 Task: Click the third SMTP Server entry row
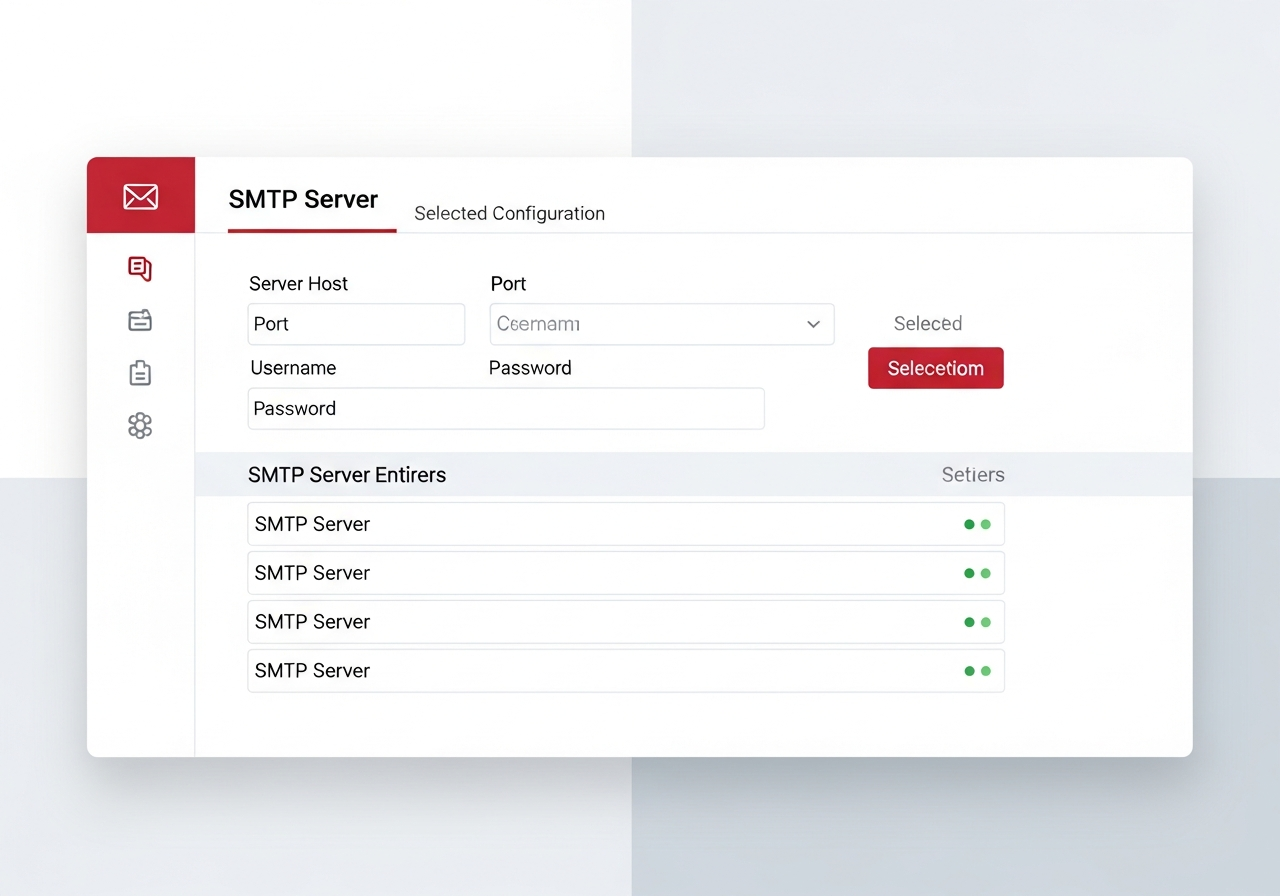coord(625,621)
